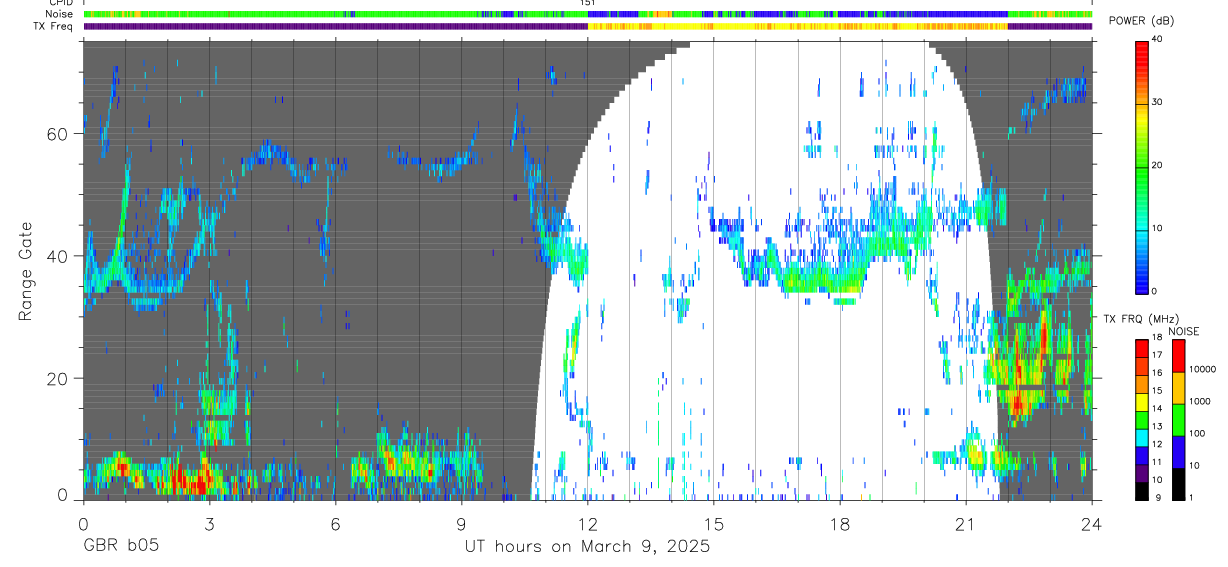Click the TX FRQ (MHz) color scale bar

pos(1141,419)
